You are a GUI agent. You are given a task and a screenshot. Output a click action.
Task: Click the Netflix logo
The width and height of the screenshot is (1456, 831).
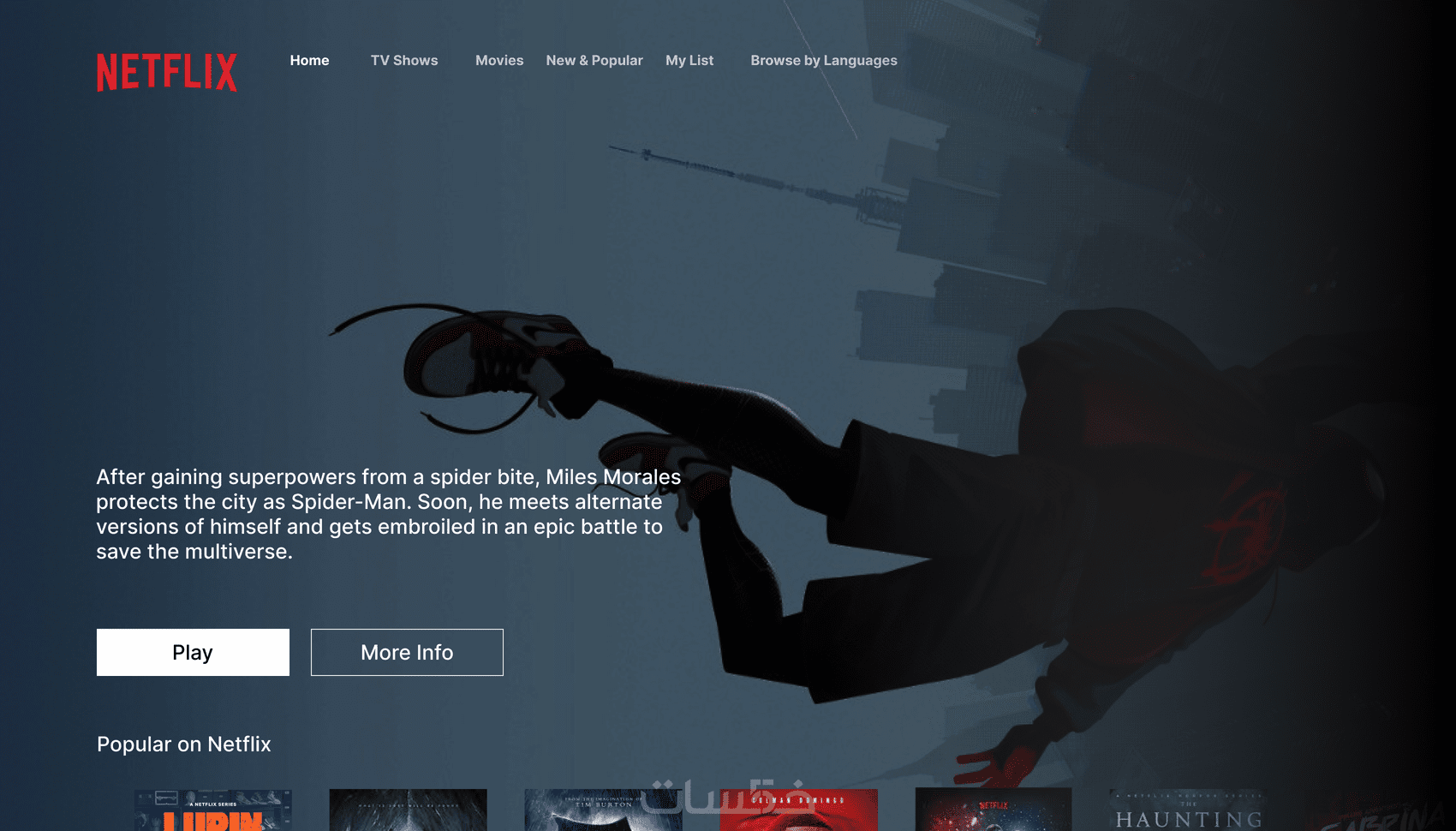pos(167,73)
